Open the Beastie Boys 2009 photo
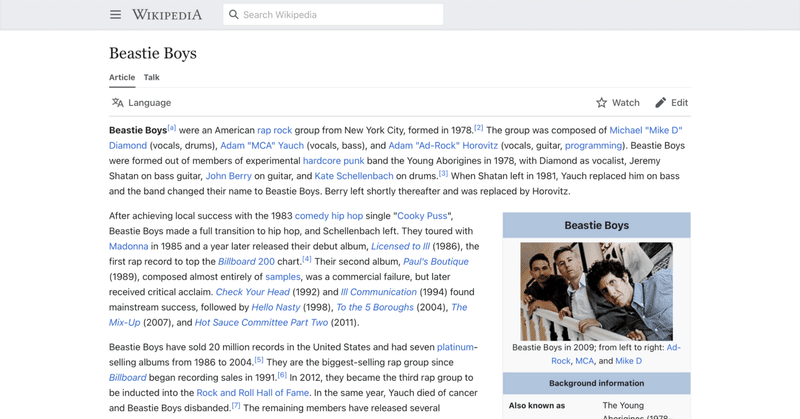 [x=596, y=290]
